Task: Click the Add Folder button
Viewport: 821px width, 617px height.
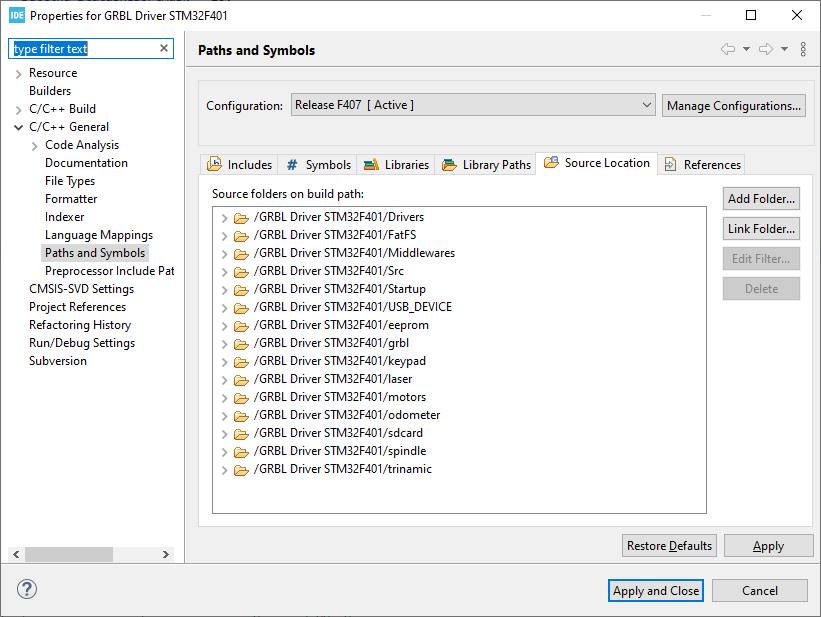Action: 761,199
